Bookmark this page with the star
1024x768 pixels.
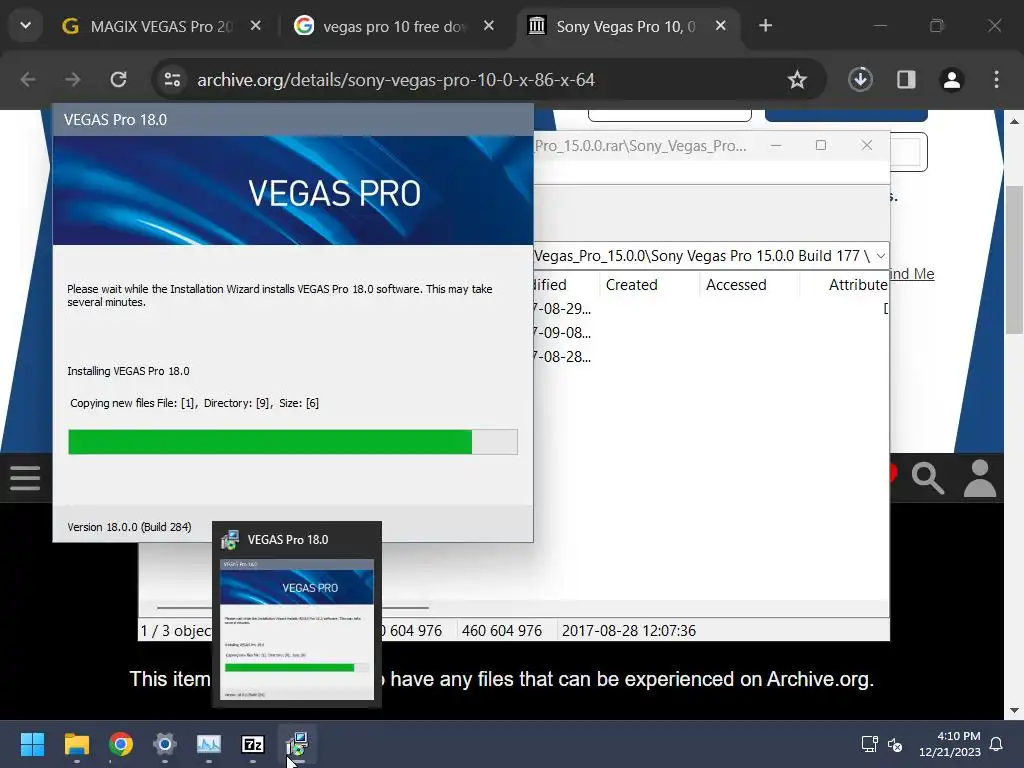(797, 80)
